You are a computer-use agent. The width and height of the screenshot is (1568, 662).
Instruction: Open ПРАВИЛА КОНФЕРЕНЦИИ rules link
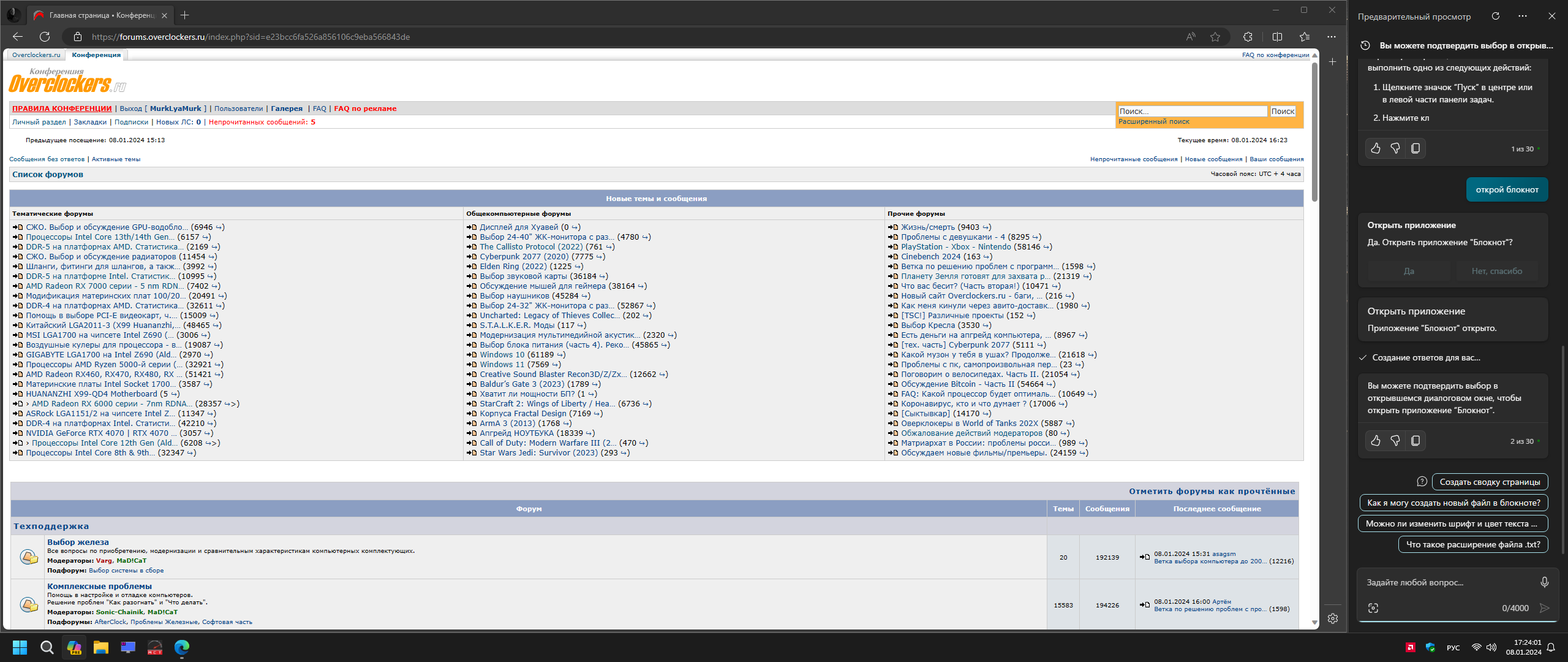62,108
